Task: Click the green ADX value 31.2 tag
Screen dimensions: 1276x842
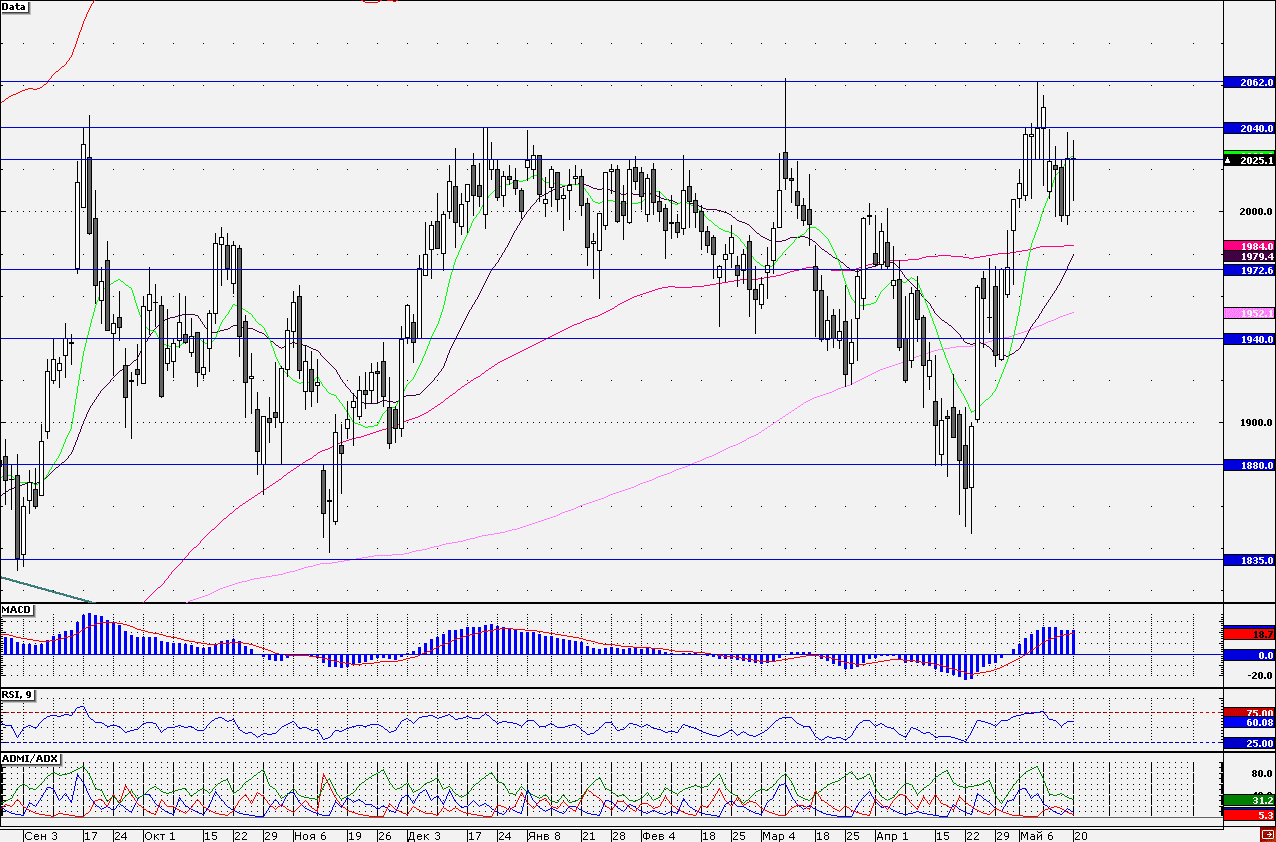Action: 1250,800
